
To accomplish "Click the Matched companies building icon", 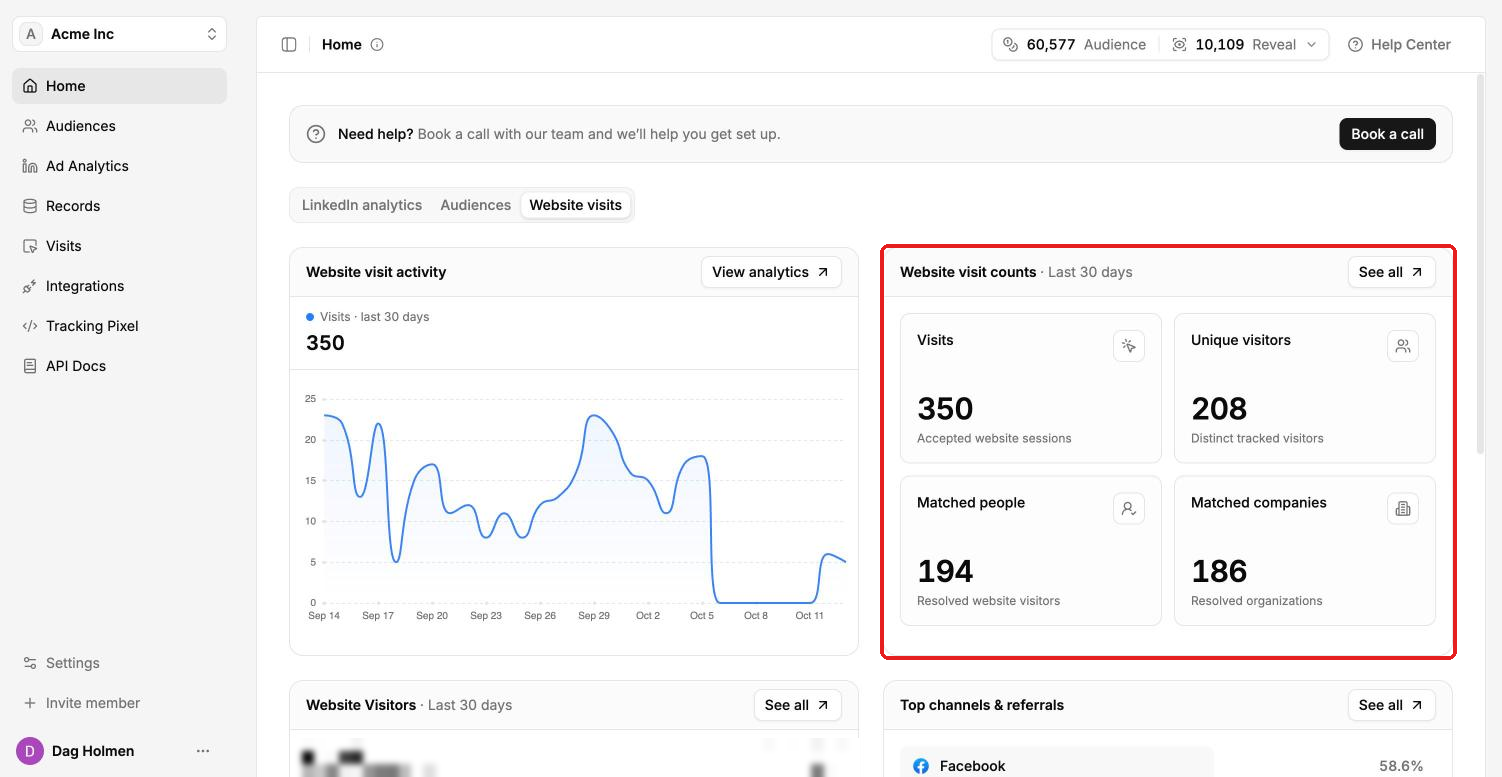I will (x=1403, y=509).
